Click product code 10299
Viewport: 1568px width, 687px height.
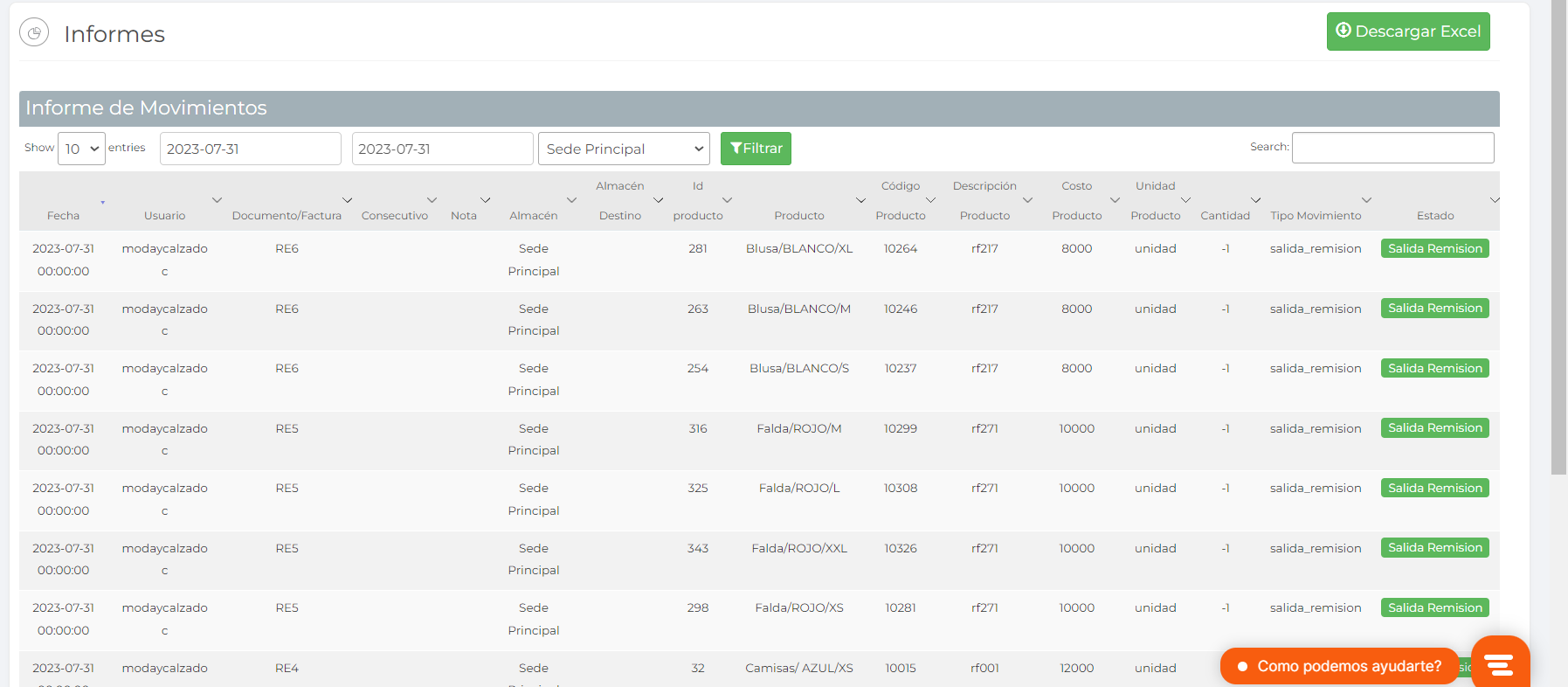click(x=901, y=428)
